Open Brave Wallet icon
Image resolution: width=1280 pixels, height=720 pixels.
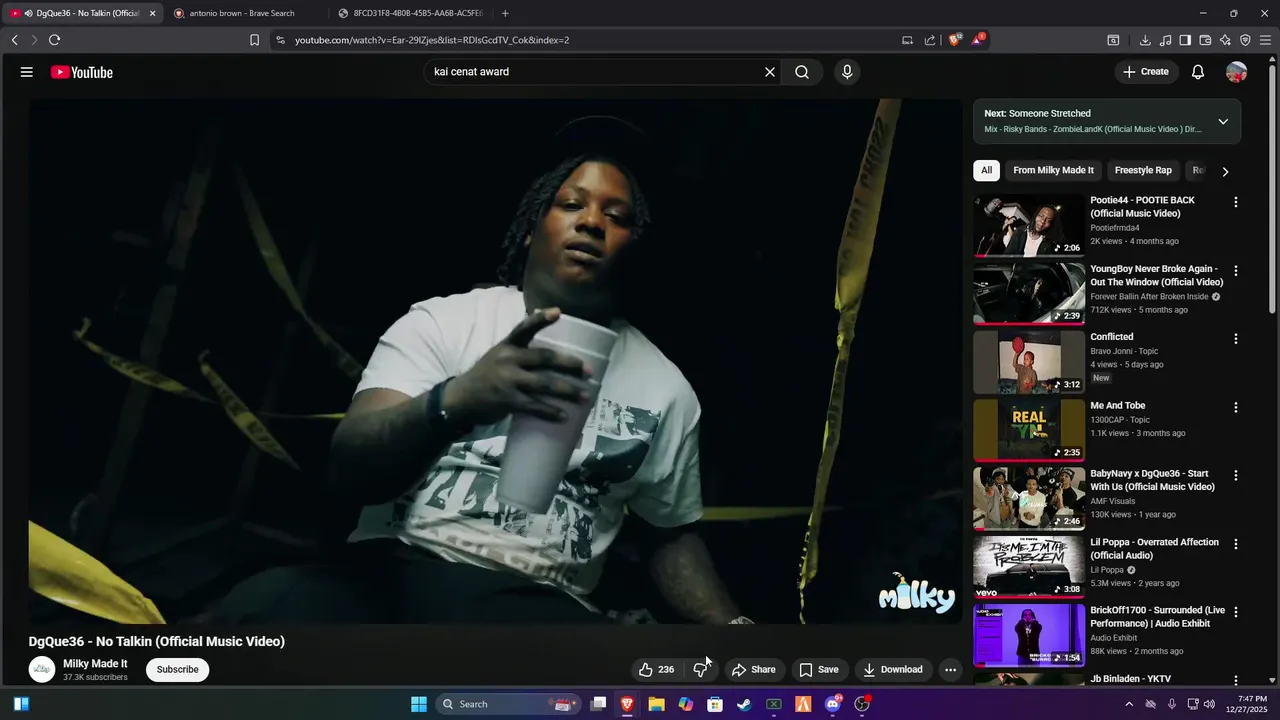(x=1205, y=40)
